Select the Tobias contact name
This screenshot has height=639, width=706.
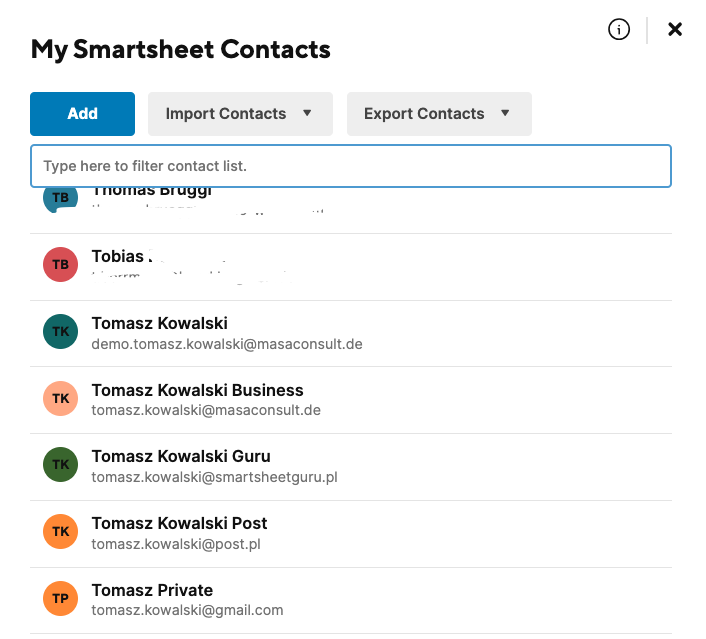(x=118, y=256)
